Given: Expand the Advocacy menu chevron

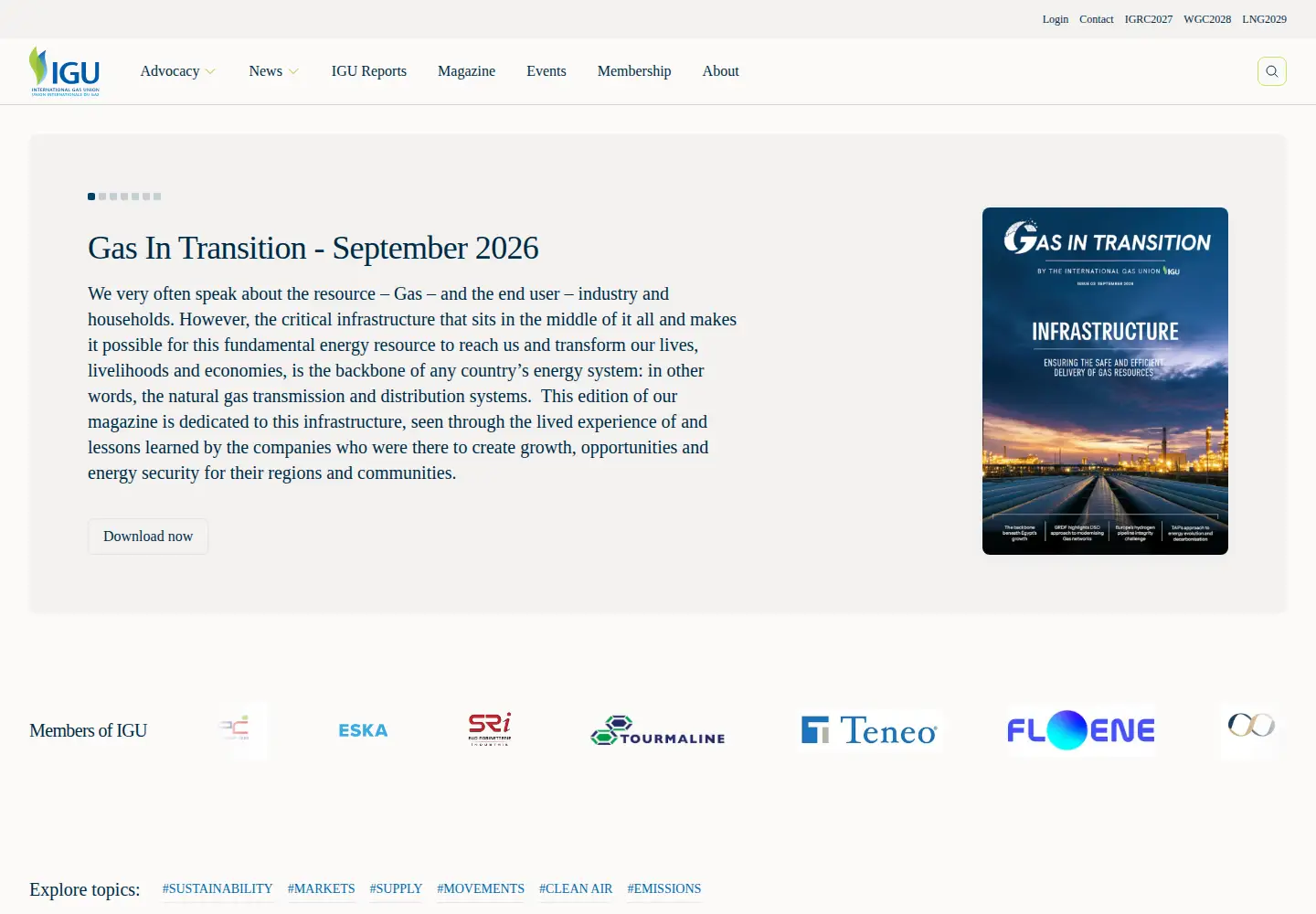Looking at the screenshot, I should [x=210, y=71].
